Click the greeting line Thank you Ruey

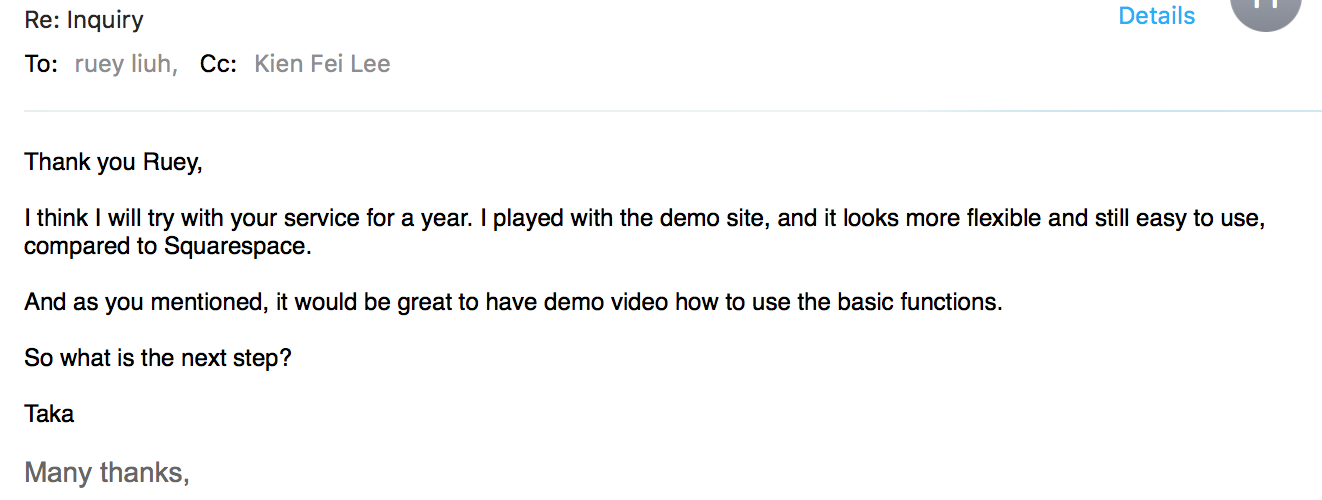(114, 162)
